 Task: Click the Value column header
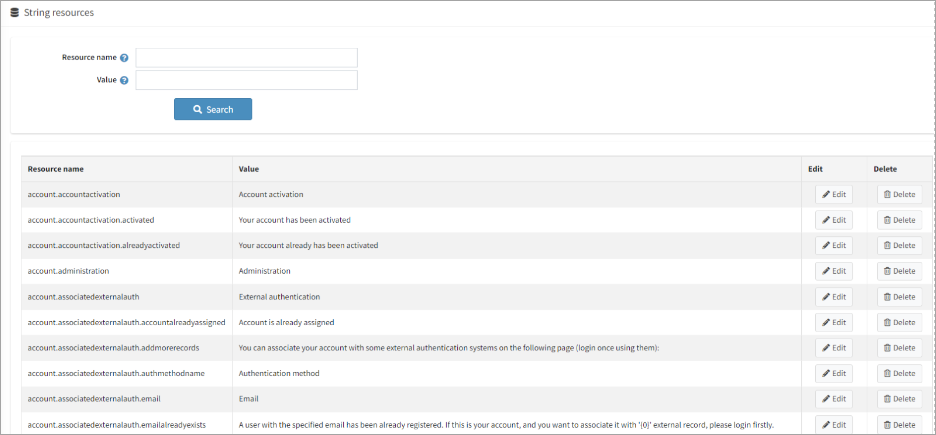249,169
